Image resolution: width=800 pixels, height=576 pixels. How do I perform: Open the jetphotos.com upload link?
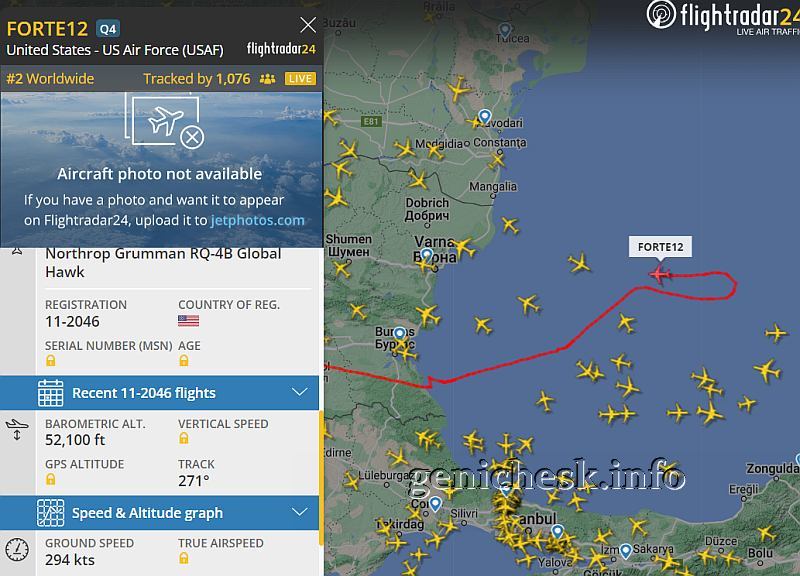[257, 220]
